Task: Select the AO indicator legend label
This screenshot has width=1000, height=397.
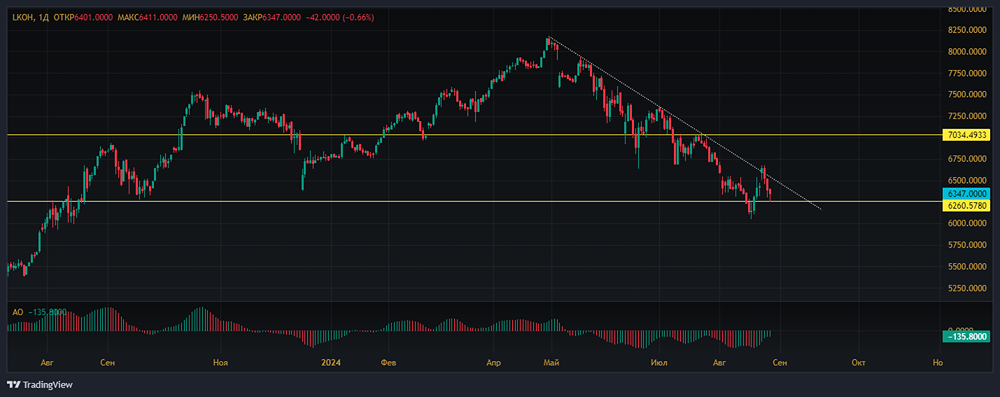Action: [x=17, y=312]
